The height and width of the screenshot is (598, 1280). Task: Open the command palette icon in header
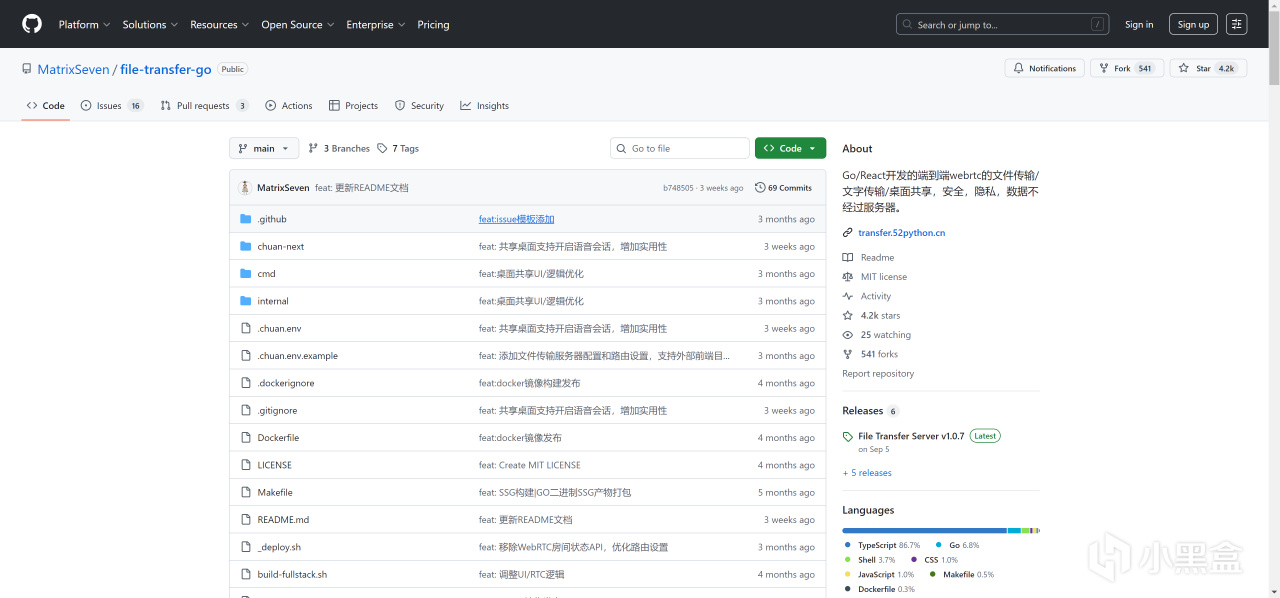point(1237,24)
